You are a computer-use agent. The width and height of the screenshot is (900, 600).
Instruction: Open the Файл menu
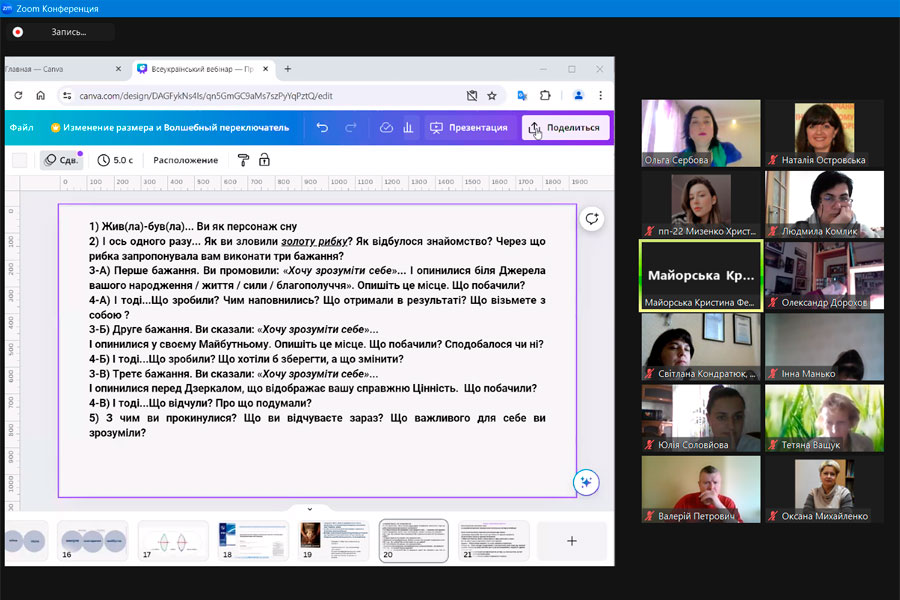click(x=21, y=128)
